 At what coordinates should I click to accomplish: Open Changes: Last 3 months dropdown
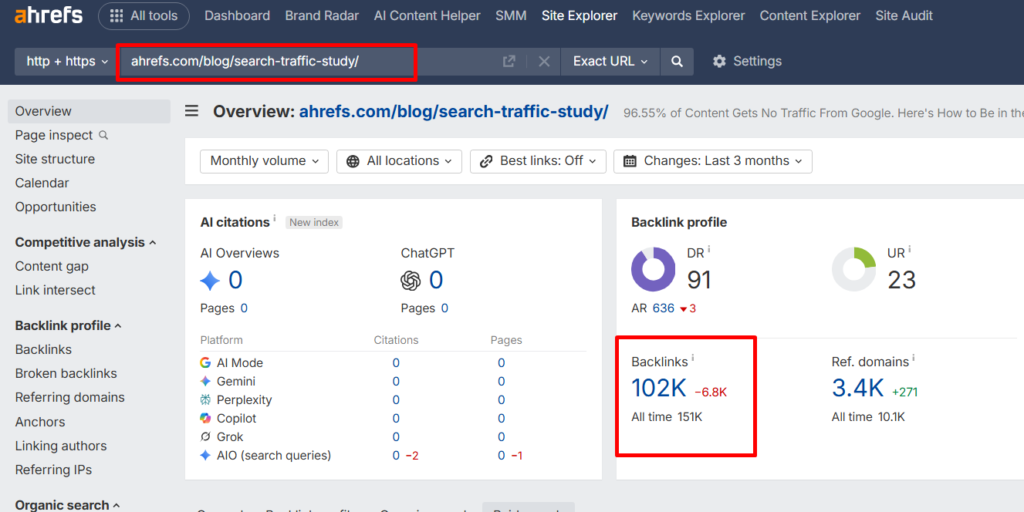713,161
